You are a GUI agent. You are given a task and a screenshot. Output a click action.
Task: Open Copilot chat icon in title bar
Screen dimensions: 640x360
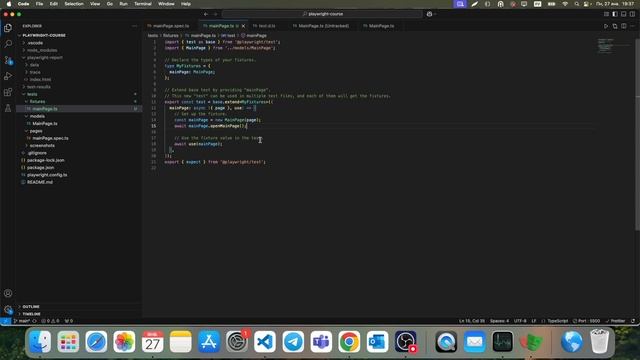pos(429,14)
